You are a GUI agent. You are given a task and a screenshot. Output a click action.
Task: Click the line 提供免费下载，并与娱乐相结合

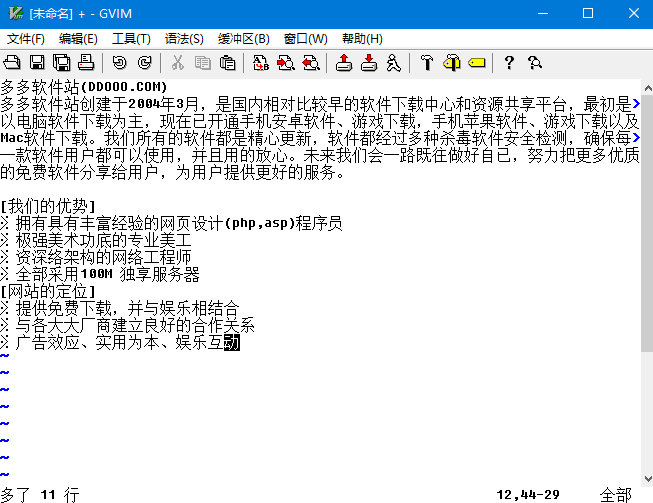click(x=120, y=309)
